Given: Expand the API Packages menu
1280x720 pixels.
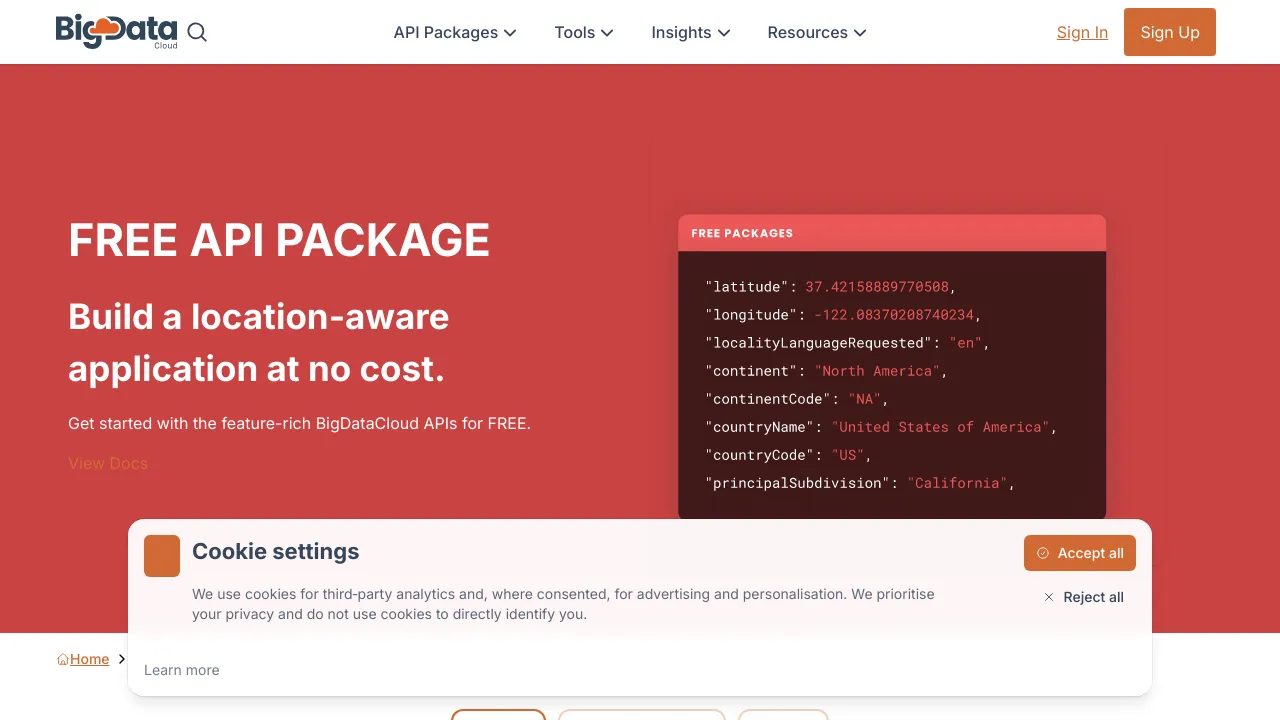Looking at the screenshot, I should pos(455,32).
